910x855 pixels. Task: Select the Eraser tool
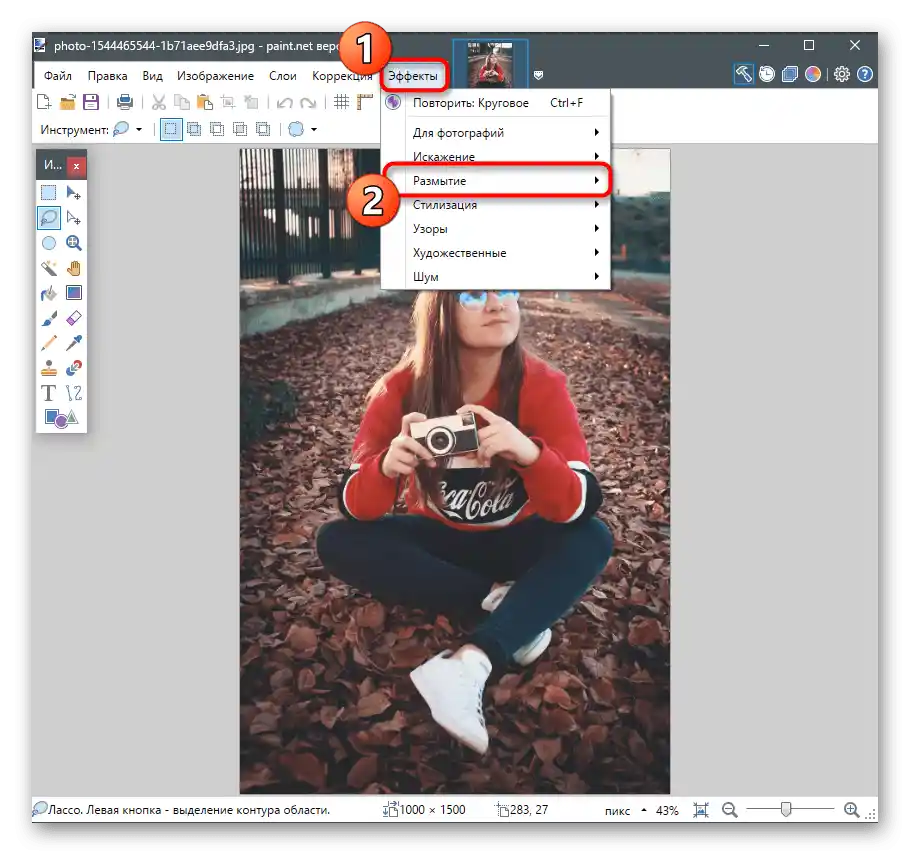74,318
